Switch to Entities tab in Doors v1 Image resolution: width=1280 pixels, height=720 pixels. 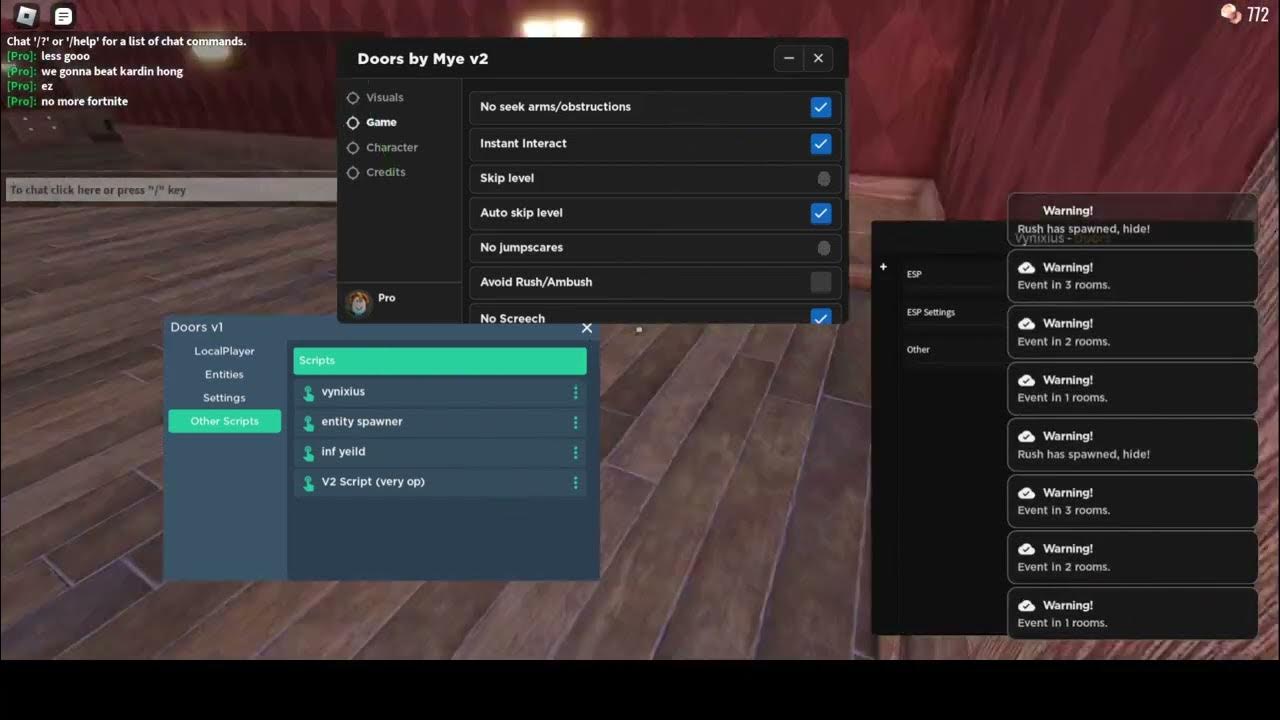coord(224,374)
